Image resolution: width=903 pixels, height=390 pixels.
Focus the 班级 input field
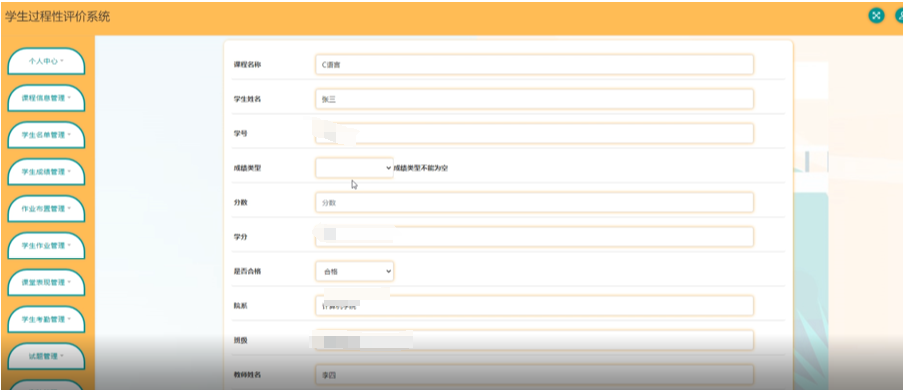tap(534, 340)
